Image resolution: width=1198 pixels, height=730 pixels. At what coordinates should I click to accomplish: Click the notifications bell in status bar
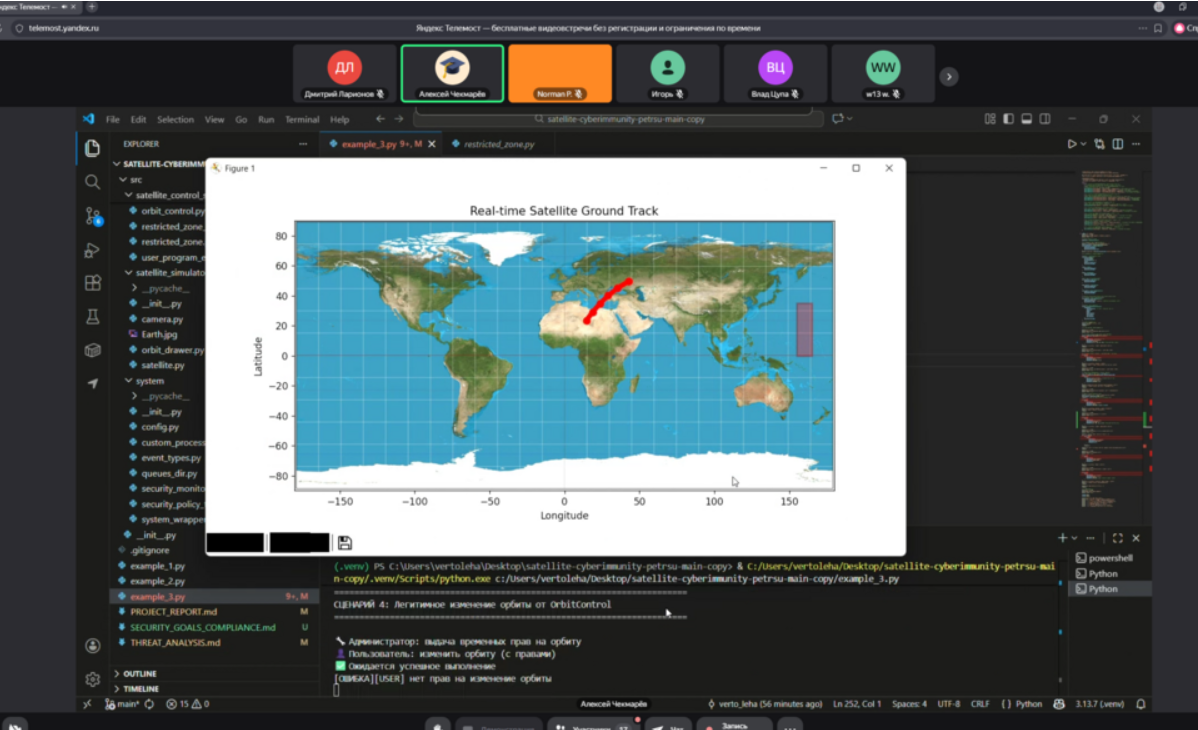(x=1139, y=704)
